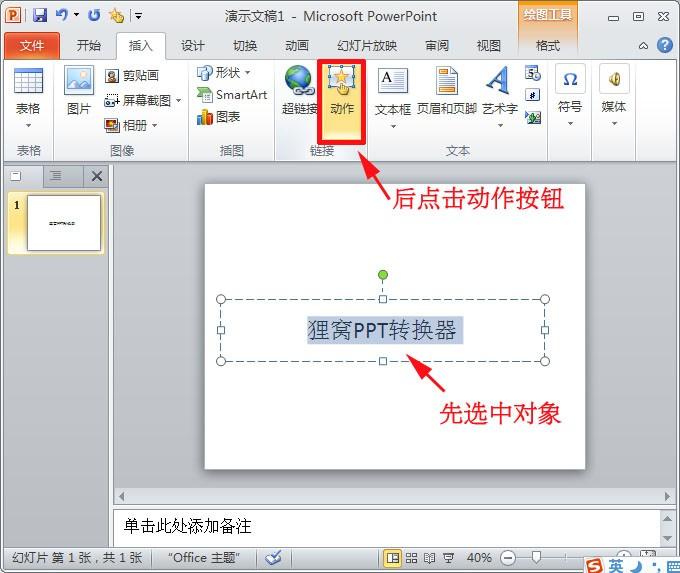
Task: Click the 40% zoom level
Action: tap(479, 558)
